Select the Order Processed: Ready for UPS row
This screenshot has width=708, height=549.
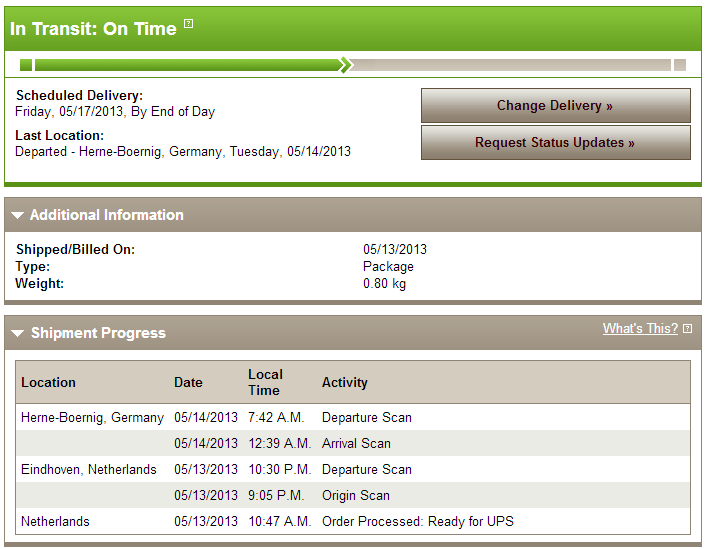[353, 521]
